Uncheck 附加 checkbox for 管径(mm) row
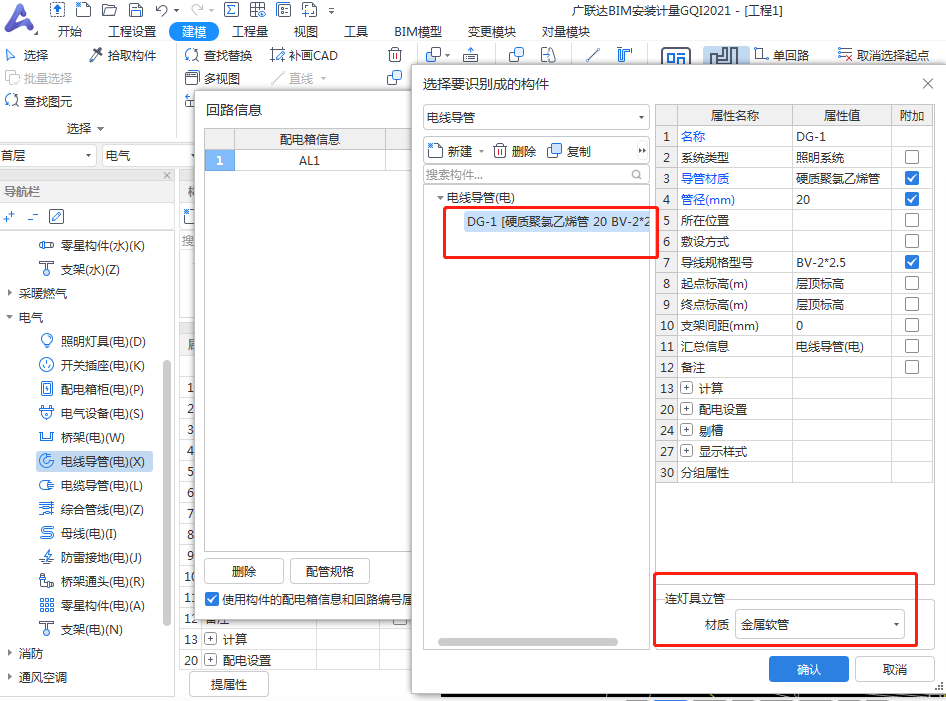 pyautogui.click(x=912, y=199)
